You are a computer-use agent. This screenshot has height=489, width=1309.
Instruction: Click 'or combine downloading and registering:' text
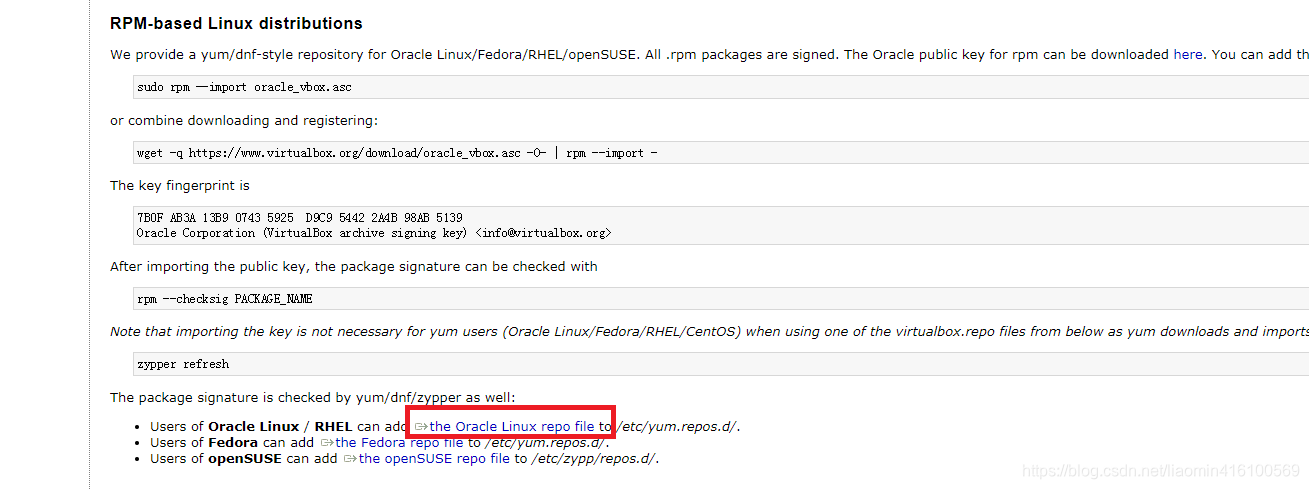coord(244,120)
